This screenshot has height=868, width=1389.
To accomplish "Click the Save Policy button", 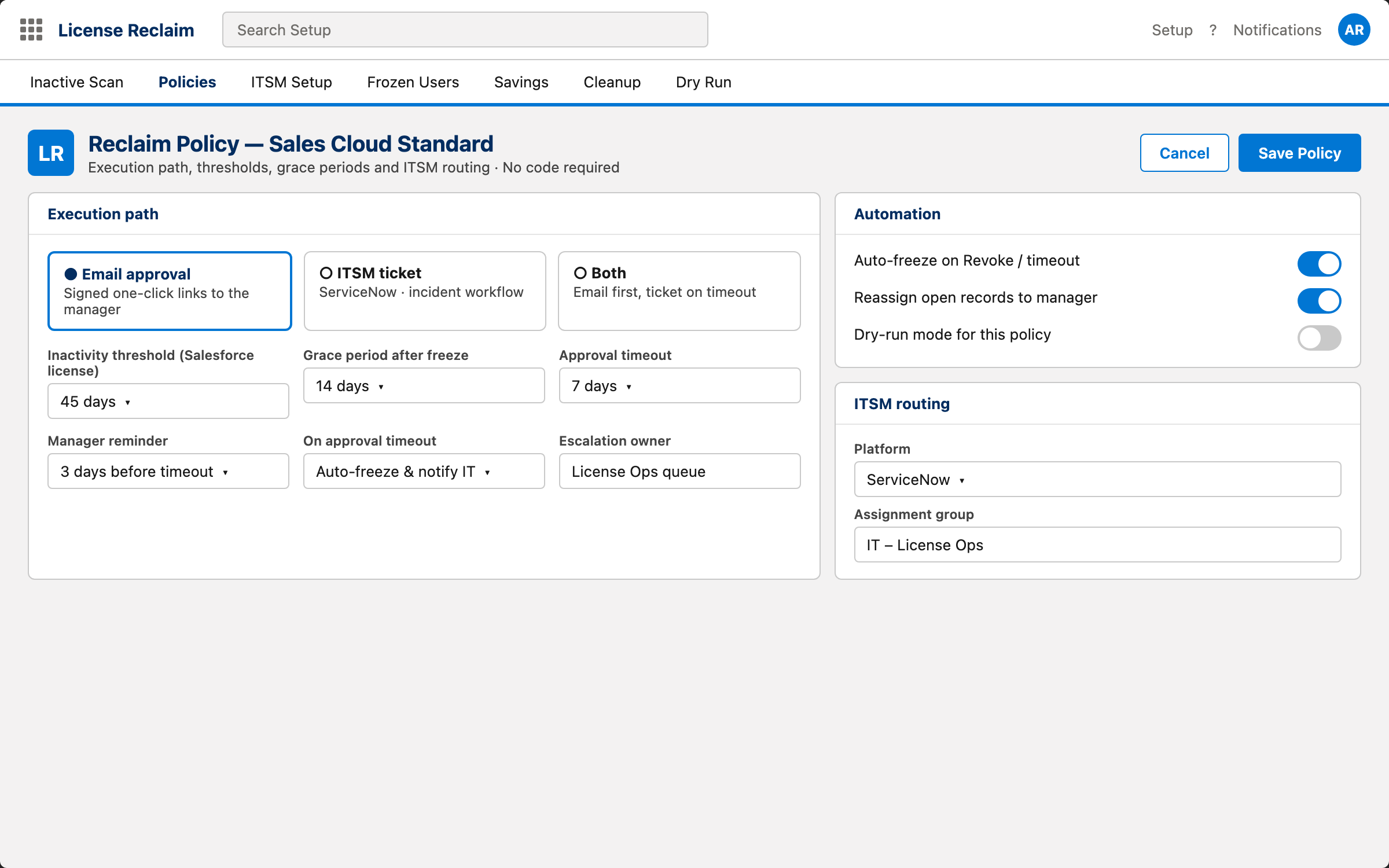I will point(1300,153).
